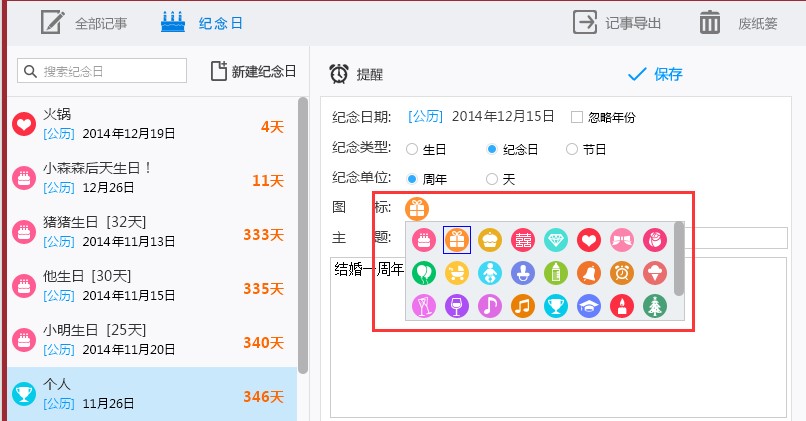This screenshot has height=421, width=806.
Task: Open the 火锅 anniversary entry
Action: coord(153,124)
